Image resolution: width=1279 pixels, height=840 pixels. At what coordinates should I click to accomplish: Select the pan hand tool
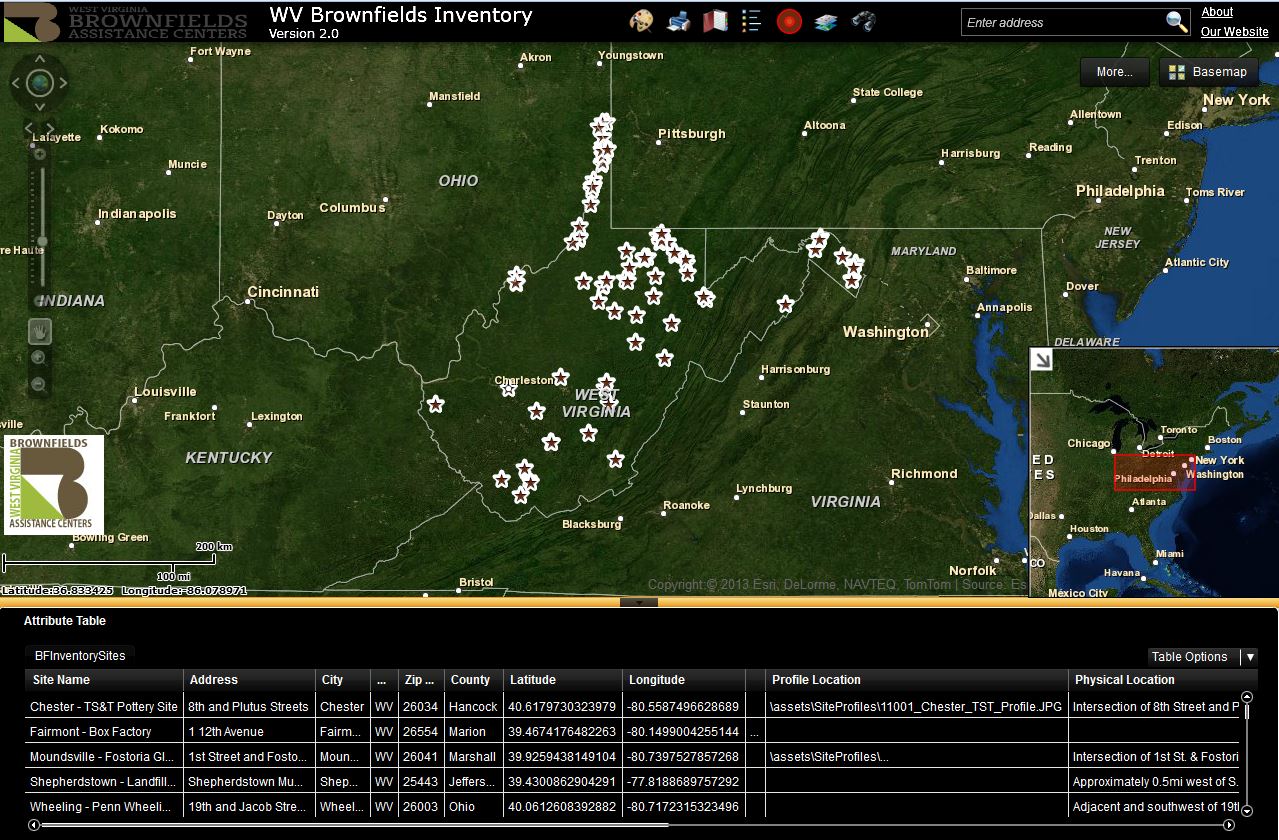pyautogui.click(x=40, y=331)
